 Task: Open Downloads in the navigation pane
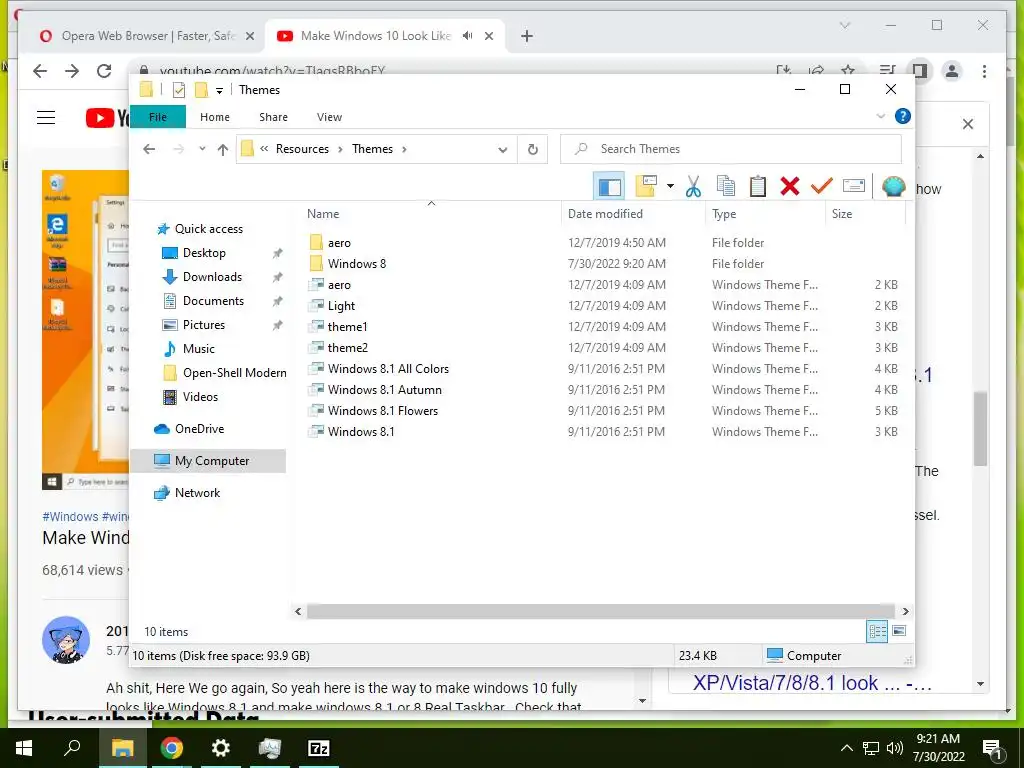[212, 277]
